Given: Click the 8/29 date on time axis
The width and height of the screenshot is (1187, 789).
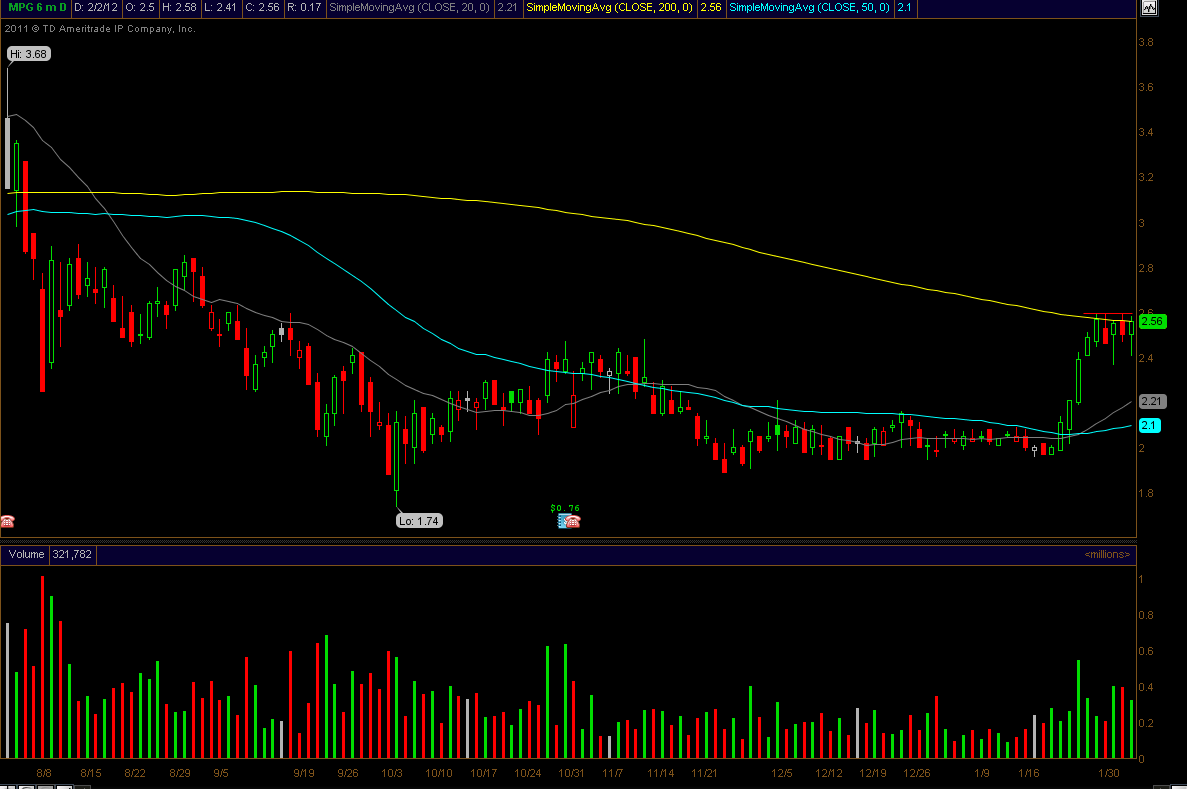Looking at the screenshot, I should click(180, 773).
